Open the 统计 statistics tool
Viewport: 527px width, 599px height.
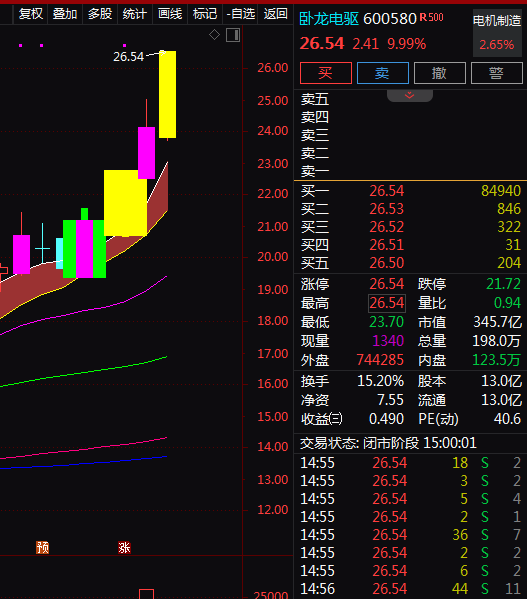(x=134, y=14)
